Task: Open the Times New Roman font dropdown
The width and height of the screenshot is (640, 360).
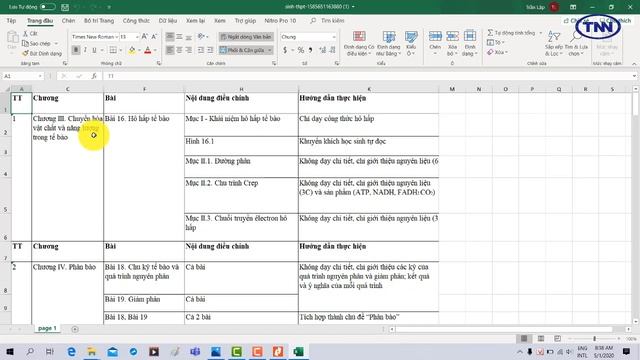Action: 116,37
